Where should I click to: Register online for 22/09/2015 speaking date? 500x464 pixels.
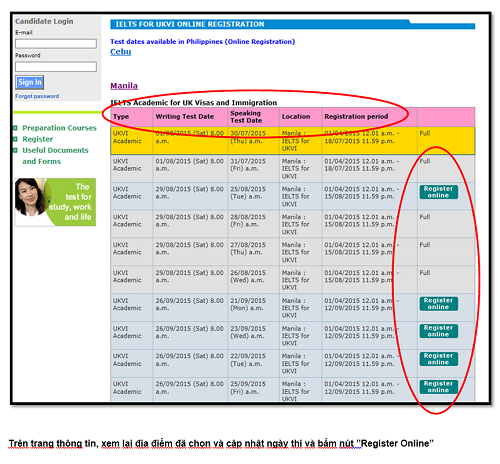(x=439, y=359)
